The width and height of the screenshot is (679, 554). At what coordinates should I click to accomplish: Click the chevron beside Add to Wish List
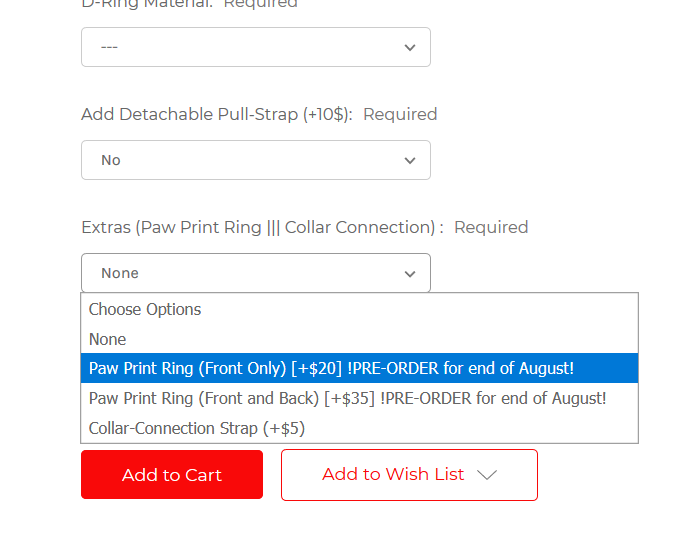[x=487, y=475]
